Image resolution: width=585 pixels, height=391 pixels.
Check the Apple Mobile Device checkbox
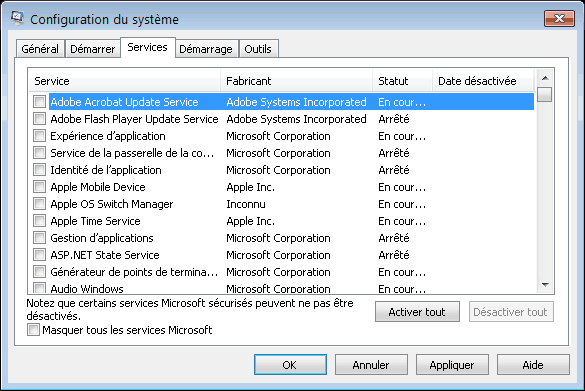[39, 187]
